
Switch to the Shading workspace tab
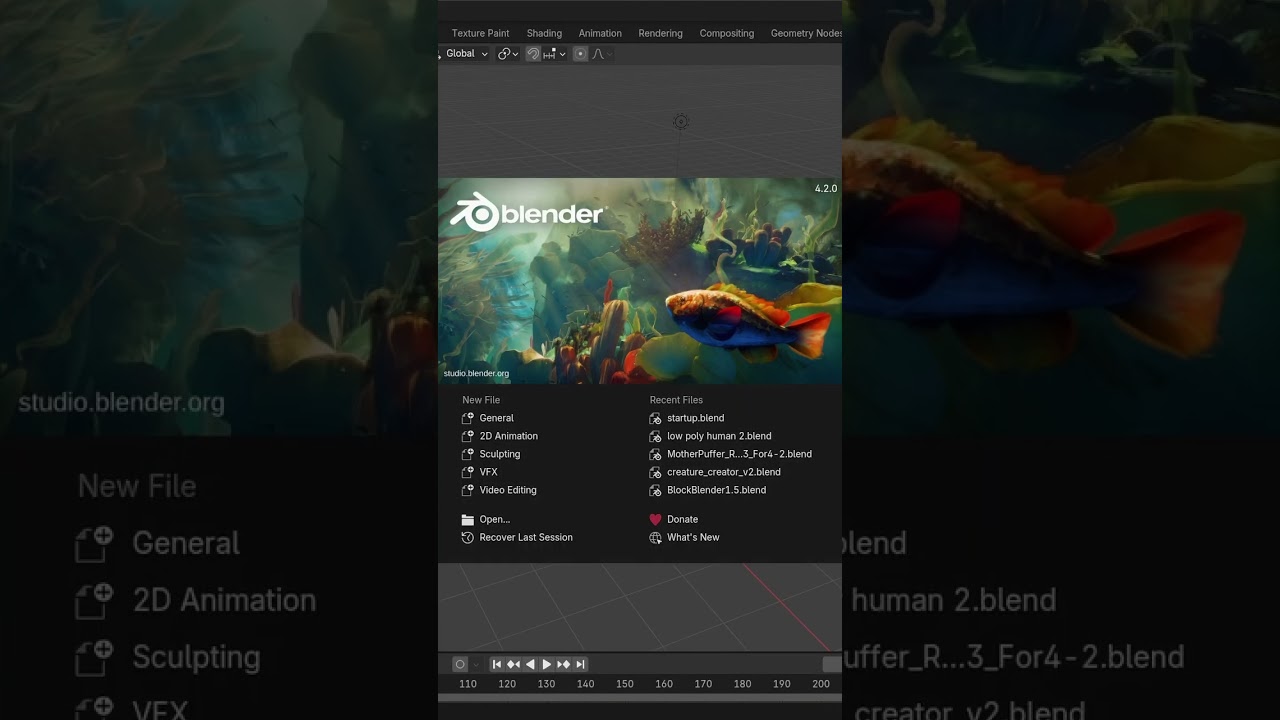pos(544,33)
